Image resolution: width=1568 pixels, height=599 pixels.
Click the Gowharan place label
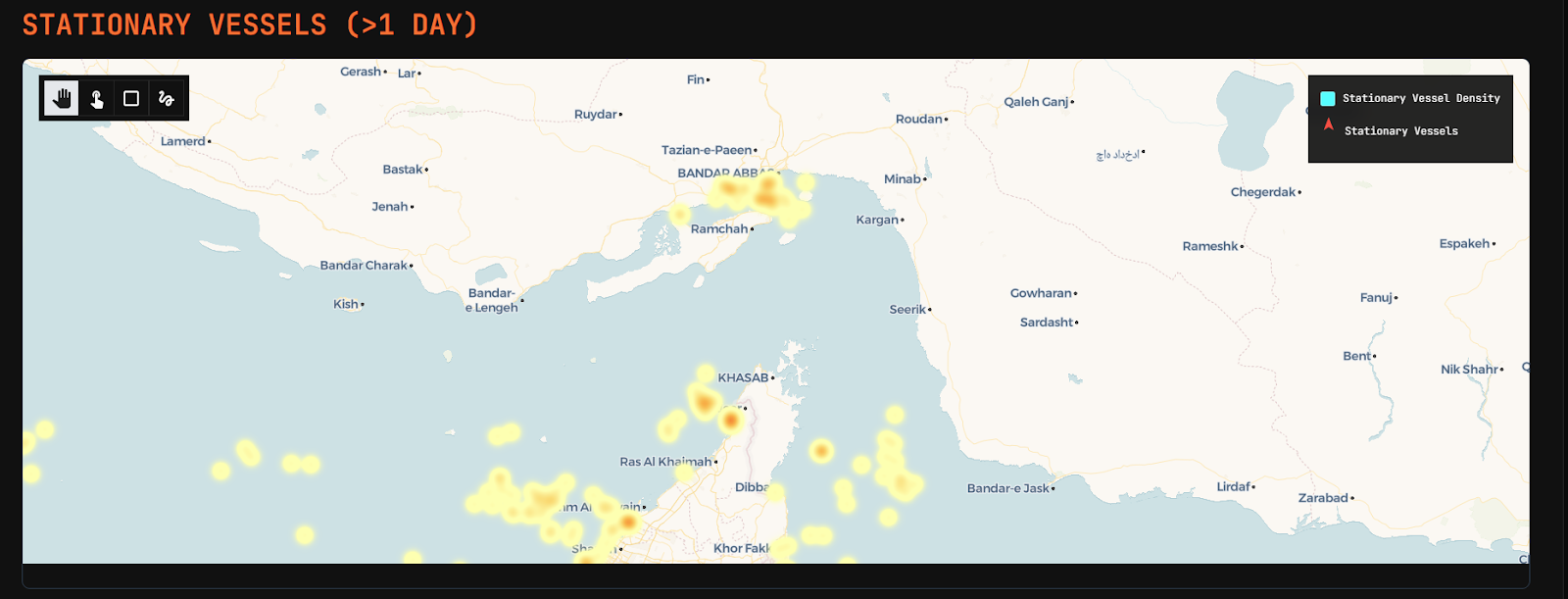coord(1040,293)
